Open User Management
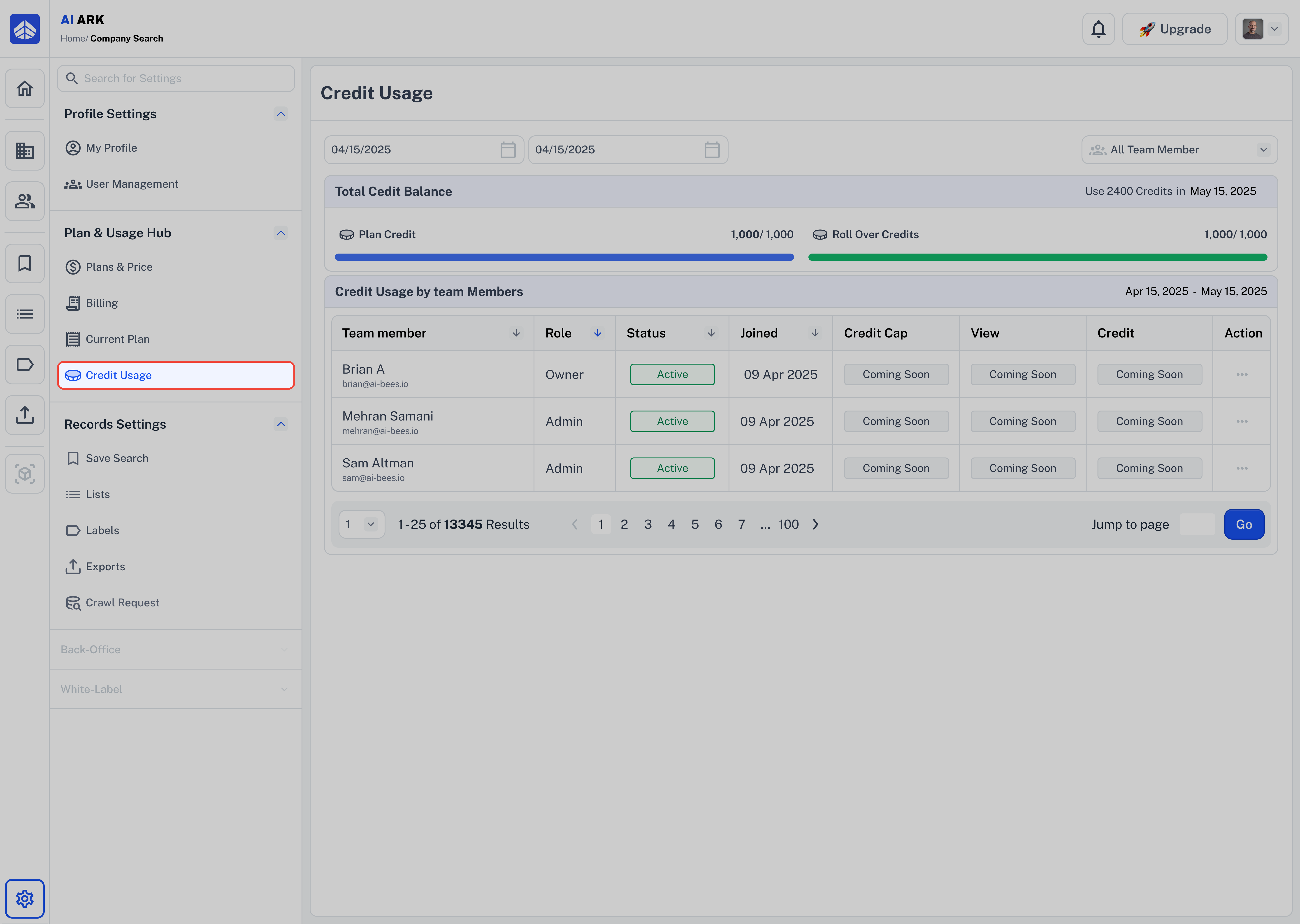 (175, 184)
